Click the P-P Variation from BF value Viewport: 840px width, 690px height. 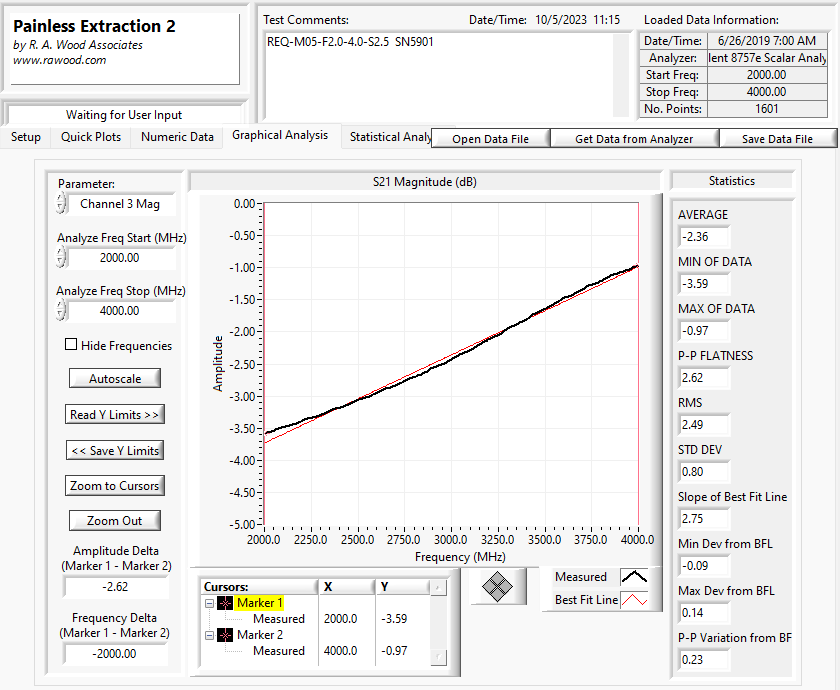pos(703,659)
